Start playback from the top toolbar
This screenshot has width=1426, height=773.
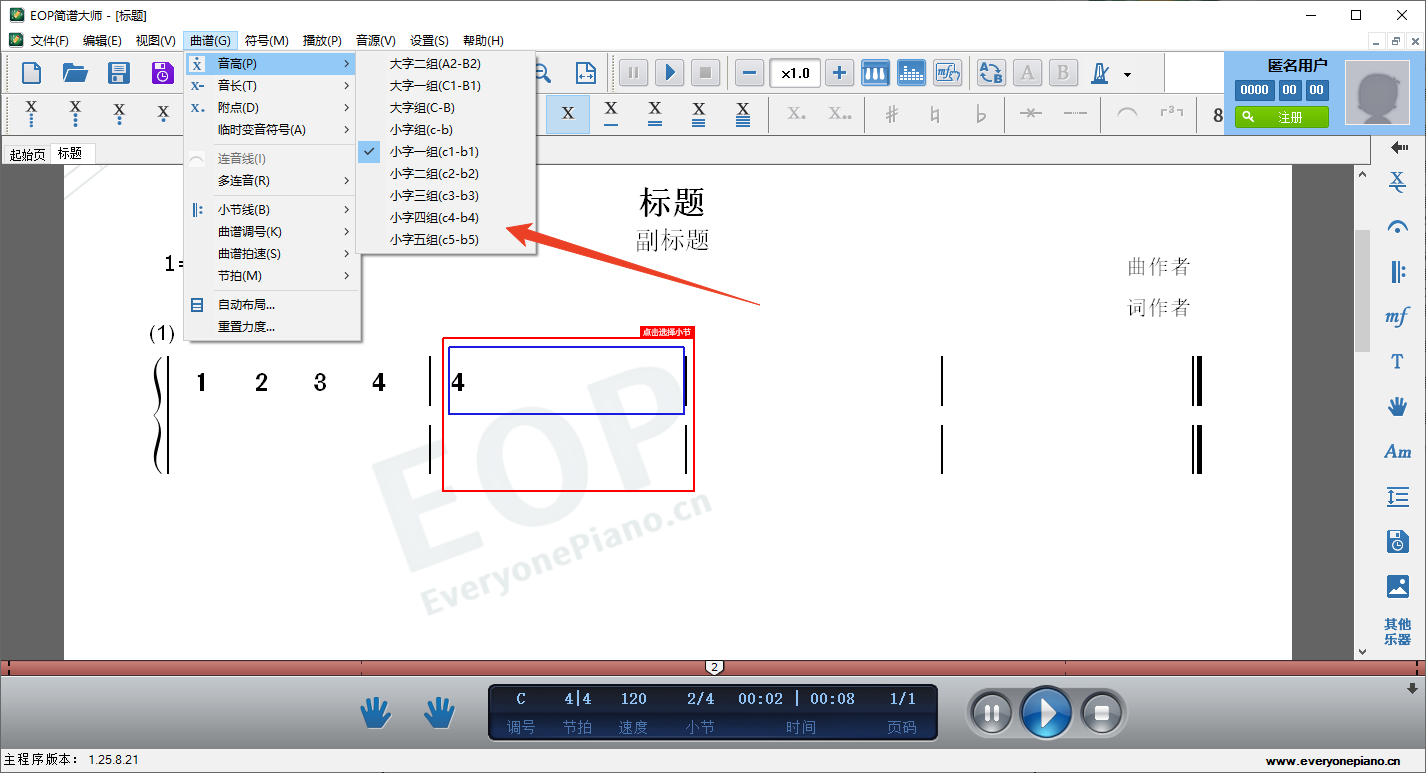pyautogui.click(x=670, y=73)
